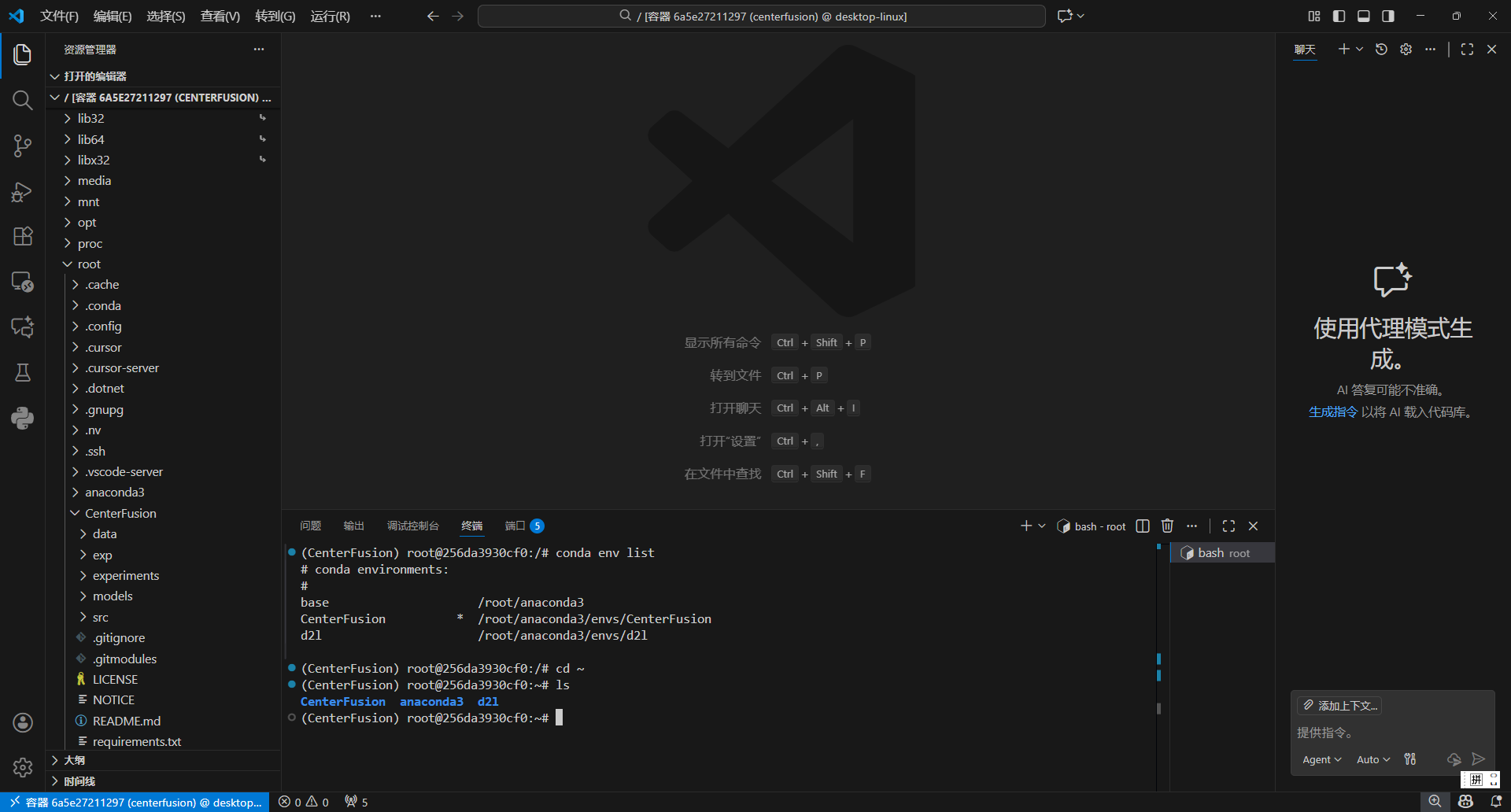Split the terminal
The width and height of the screenshot is (1511, 812).
pos(1143,526)
